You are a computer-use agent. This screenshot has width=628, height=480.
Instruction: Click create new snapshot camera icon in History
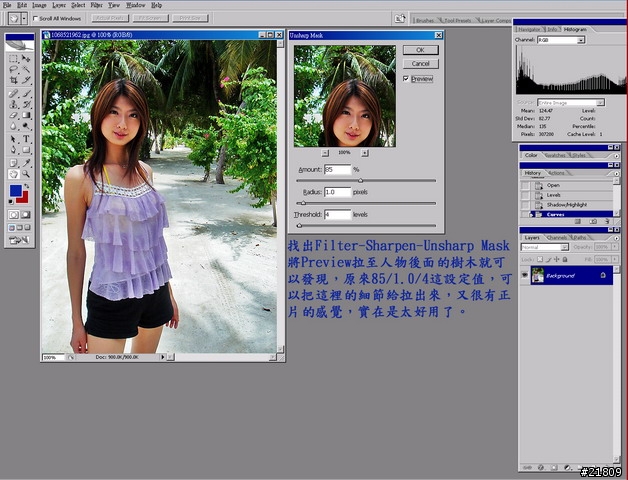coord(593,221)
